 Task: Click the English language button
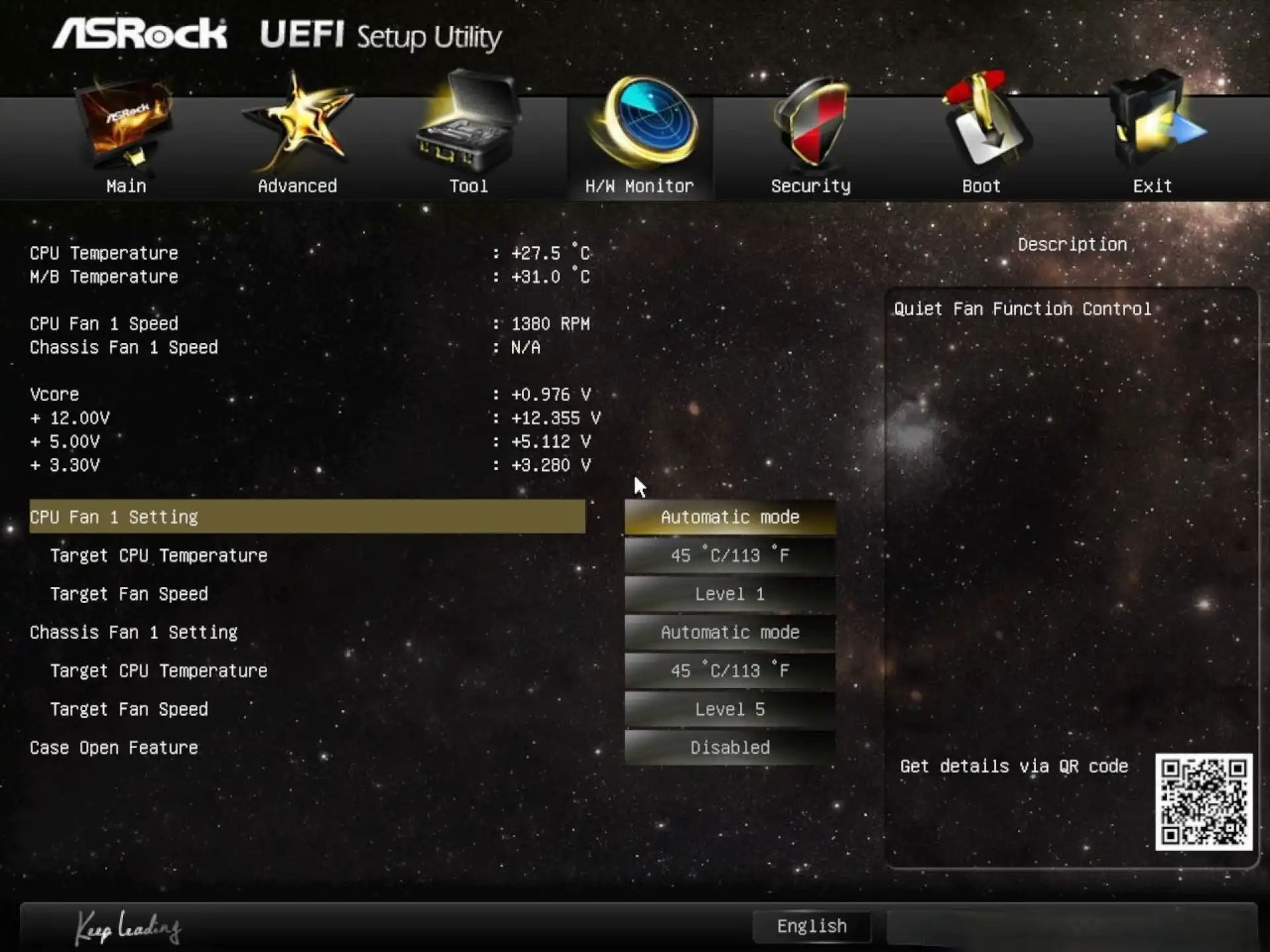pyautogui.click(x=812, y=926)
